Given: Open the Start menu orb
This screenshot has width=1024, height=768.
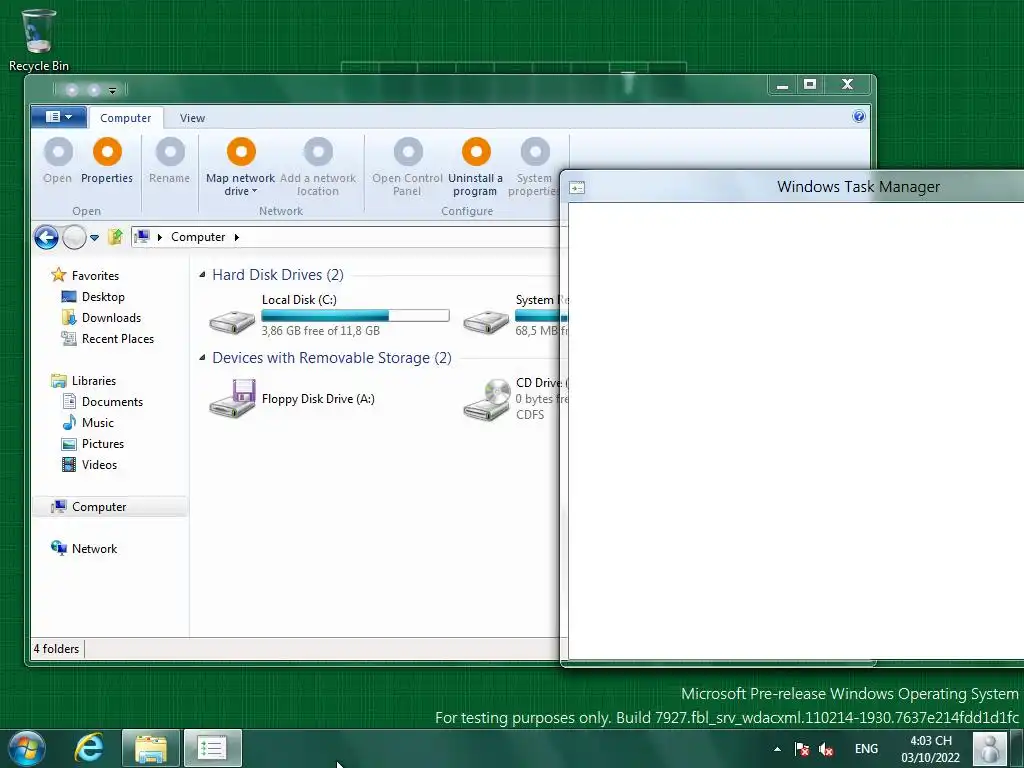Looking at the screenshot, I should (x=26, y=748).
